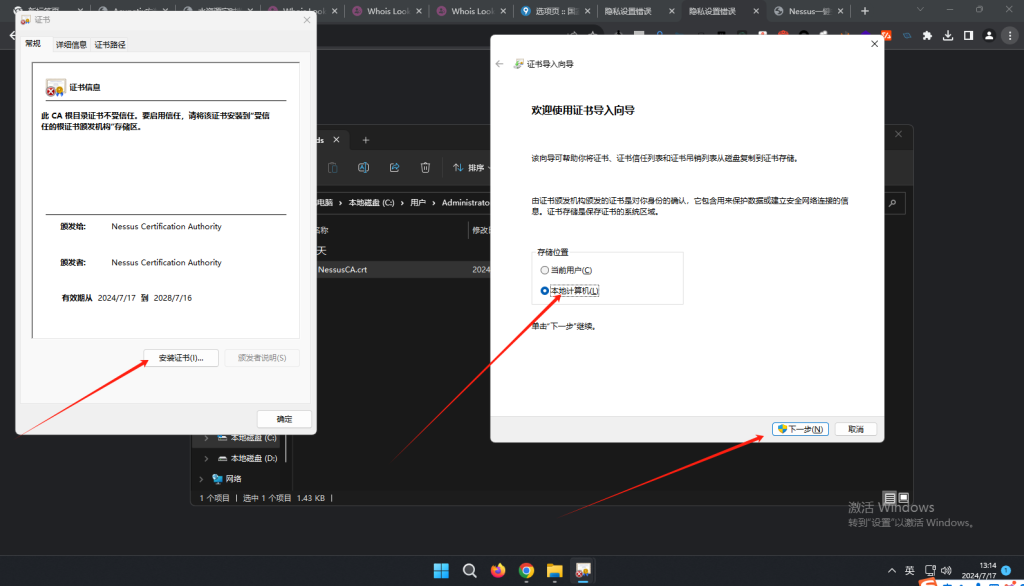Open the 排序 sort menu in File Explorer
Viewport: 1024px width, 586px height.
click(471, 168)
